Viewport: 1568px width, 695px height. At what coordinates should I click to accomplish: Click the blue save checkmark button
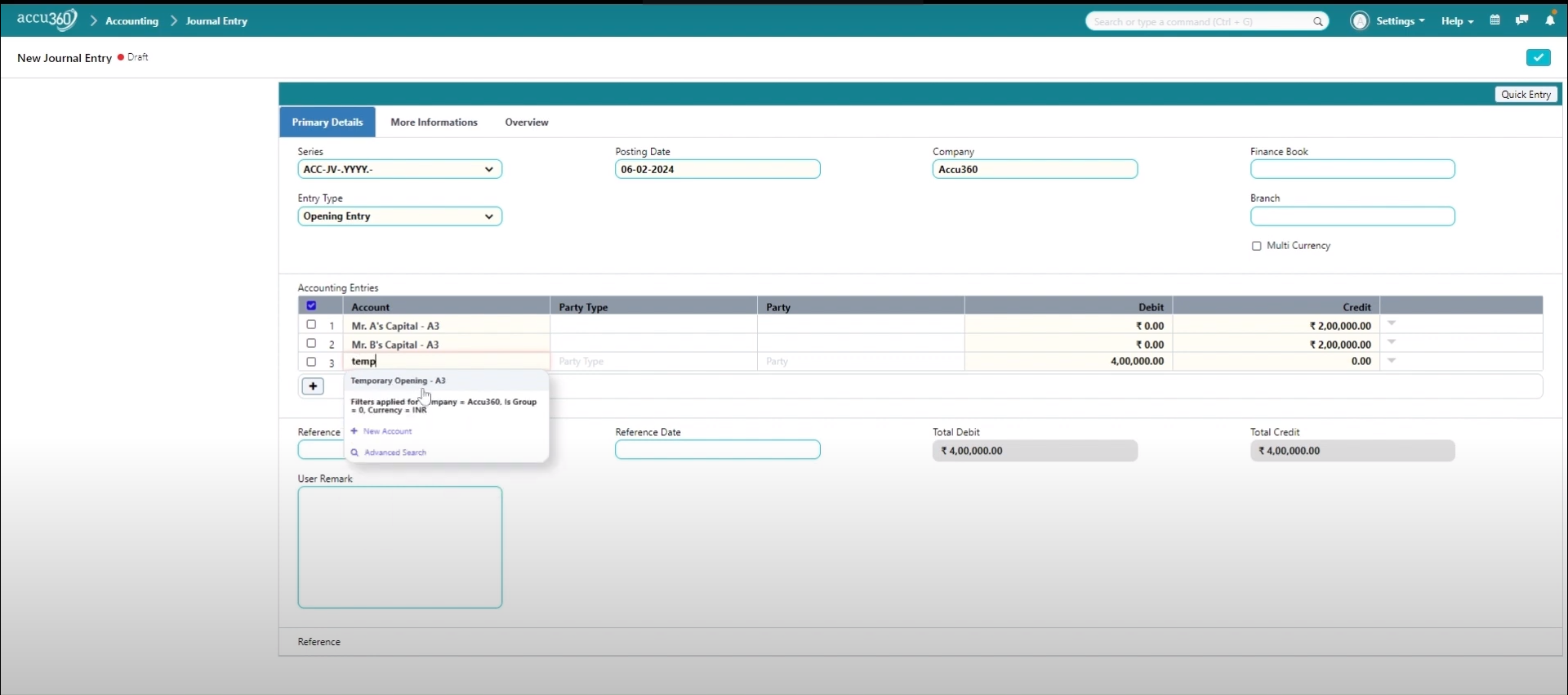[x=1538, y=57]
